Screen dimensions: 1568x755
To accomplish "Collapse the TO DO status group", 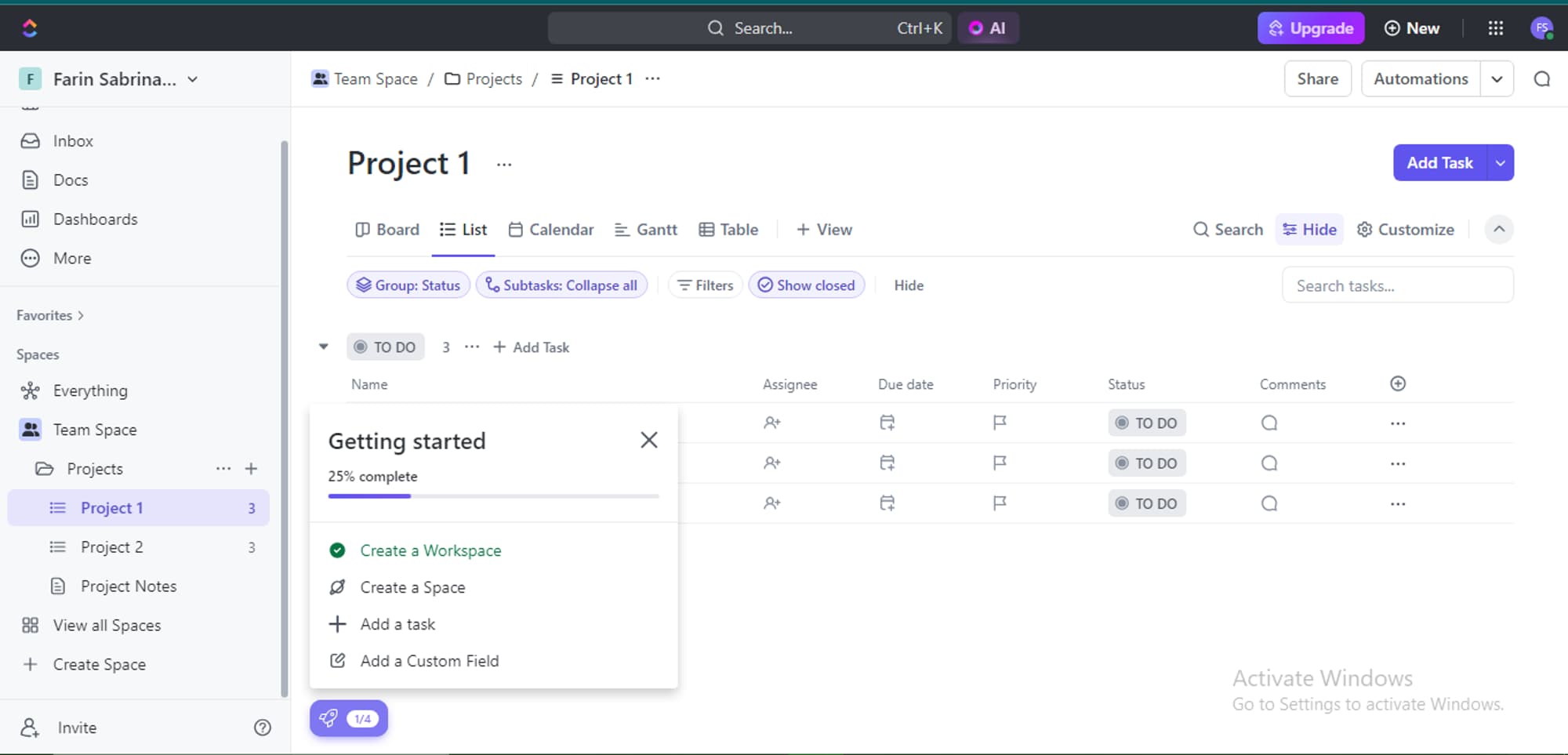I will pyautogui.click(x=324, y=347).
